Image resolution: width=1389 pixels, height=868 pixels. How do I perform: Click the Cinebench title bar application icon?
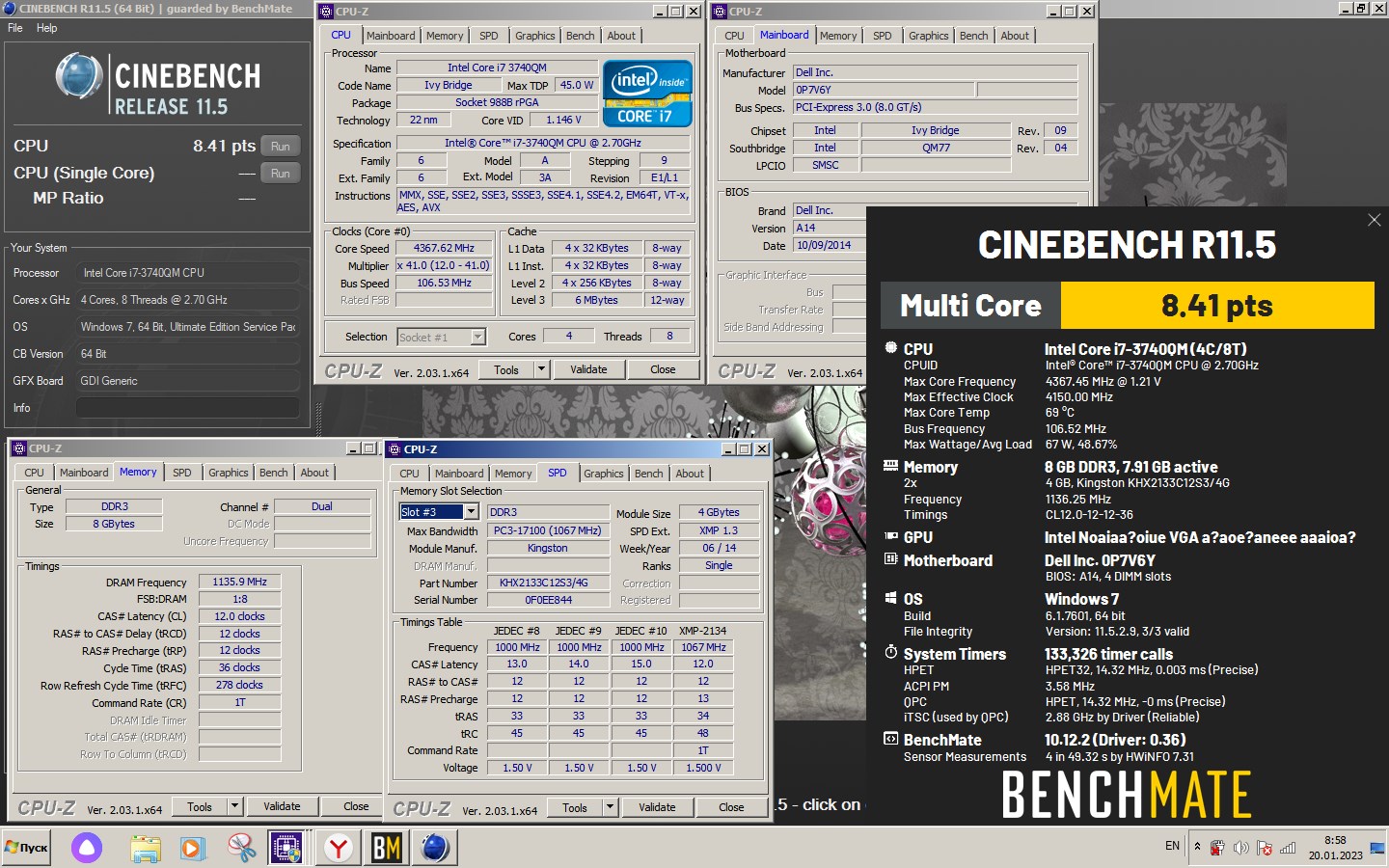pyautogui.click(x=9, y=9)
